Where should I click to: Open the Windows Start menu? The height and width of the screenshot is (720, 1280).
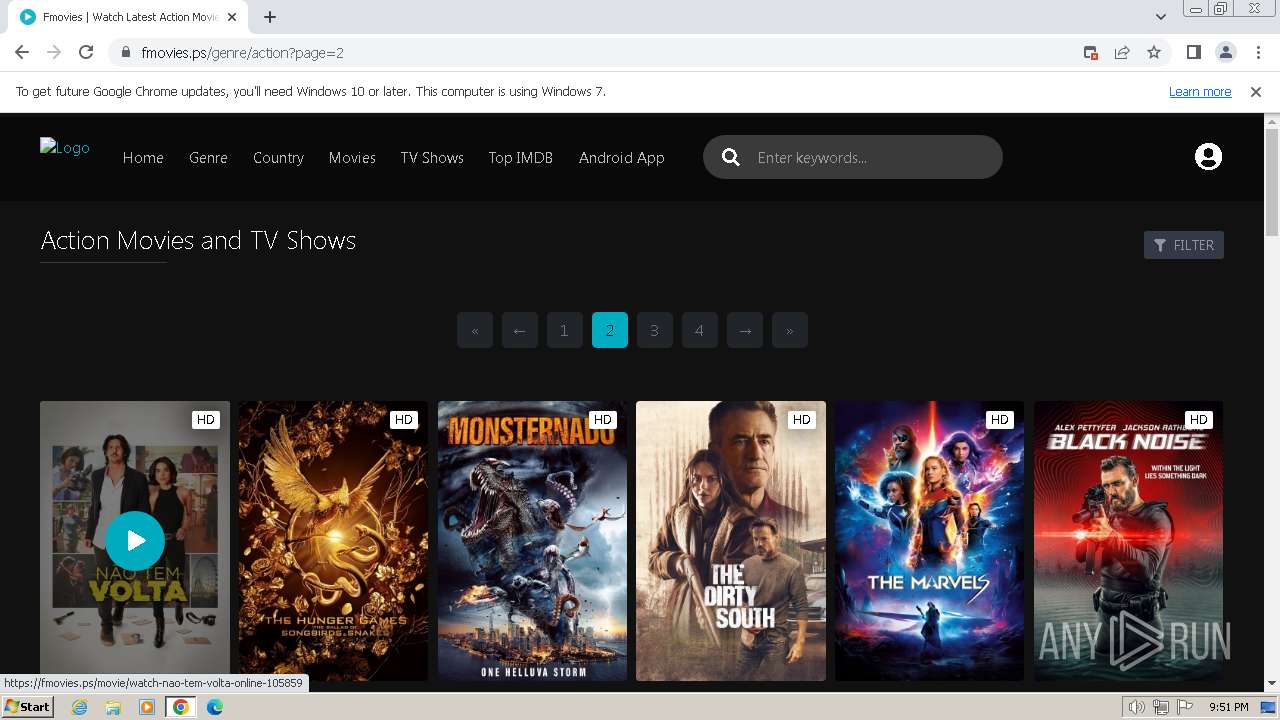(x=28, y=707)
